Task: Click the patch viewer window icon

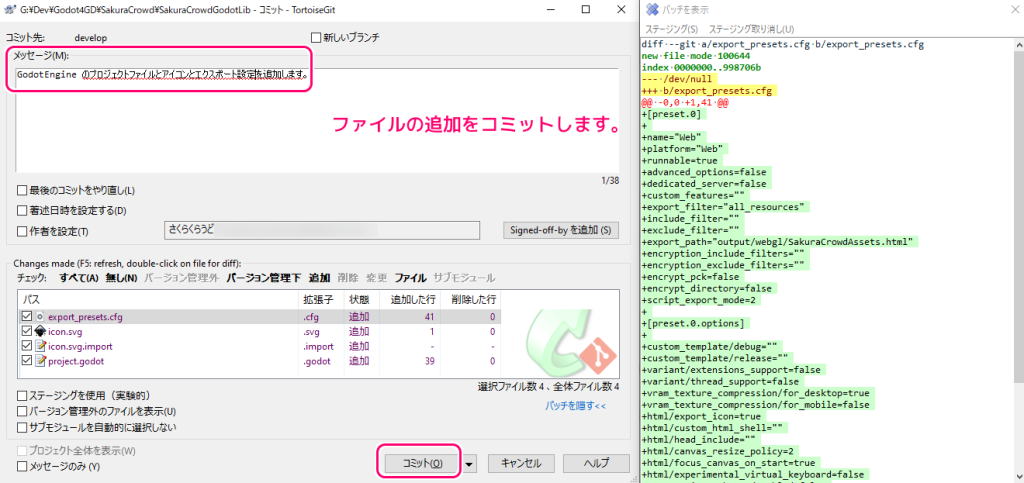Action: coord(651,9)
